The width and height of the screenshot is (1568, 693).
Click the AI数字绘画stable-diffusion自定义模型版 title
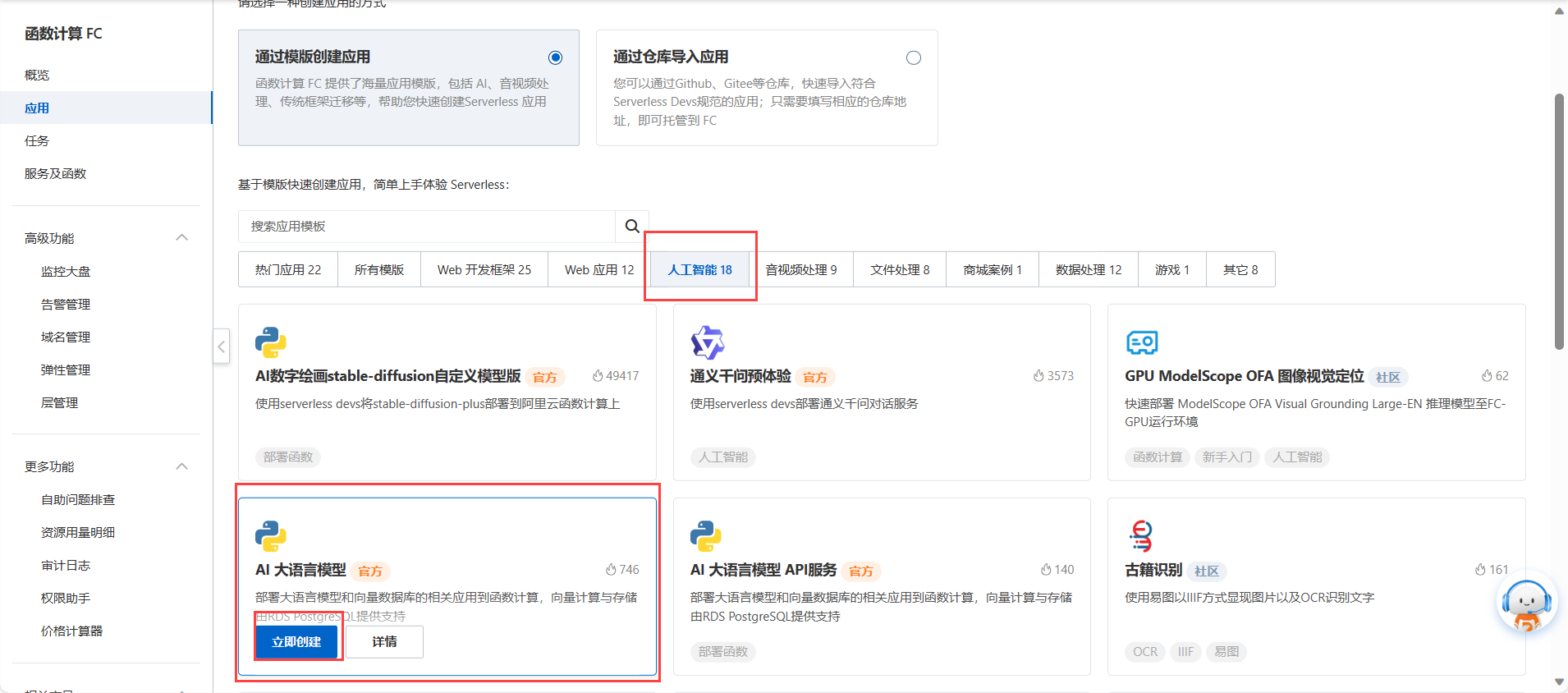387,376
